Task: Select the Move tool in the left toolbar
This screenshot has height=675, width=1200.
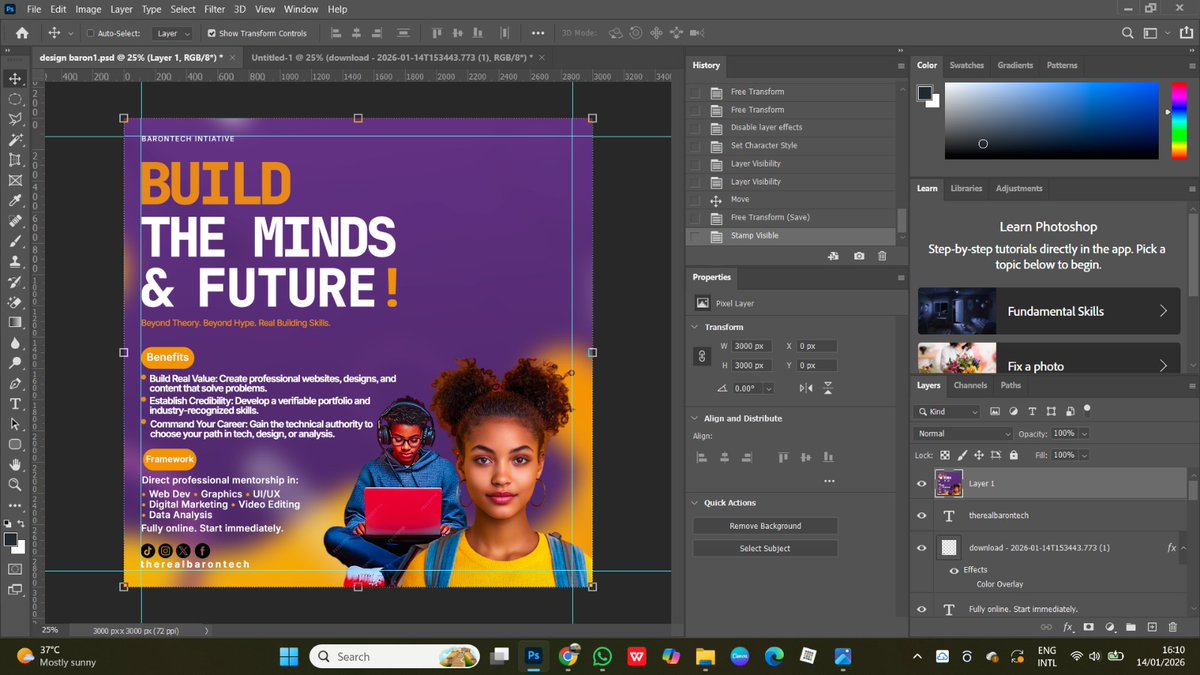Action: point(15,78)
